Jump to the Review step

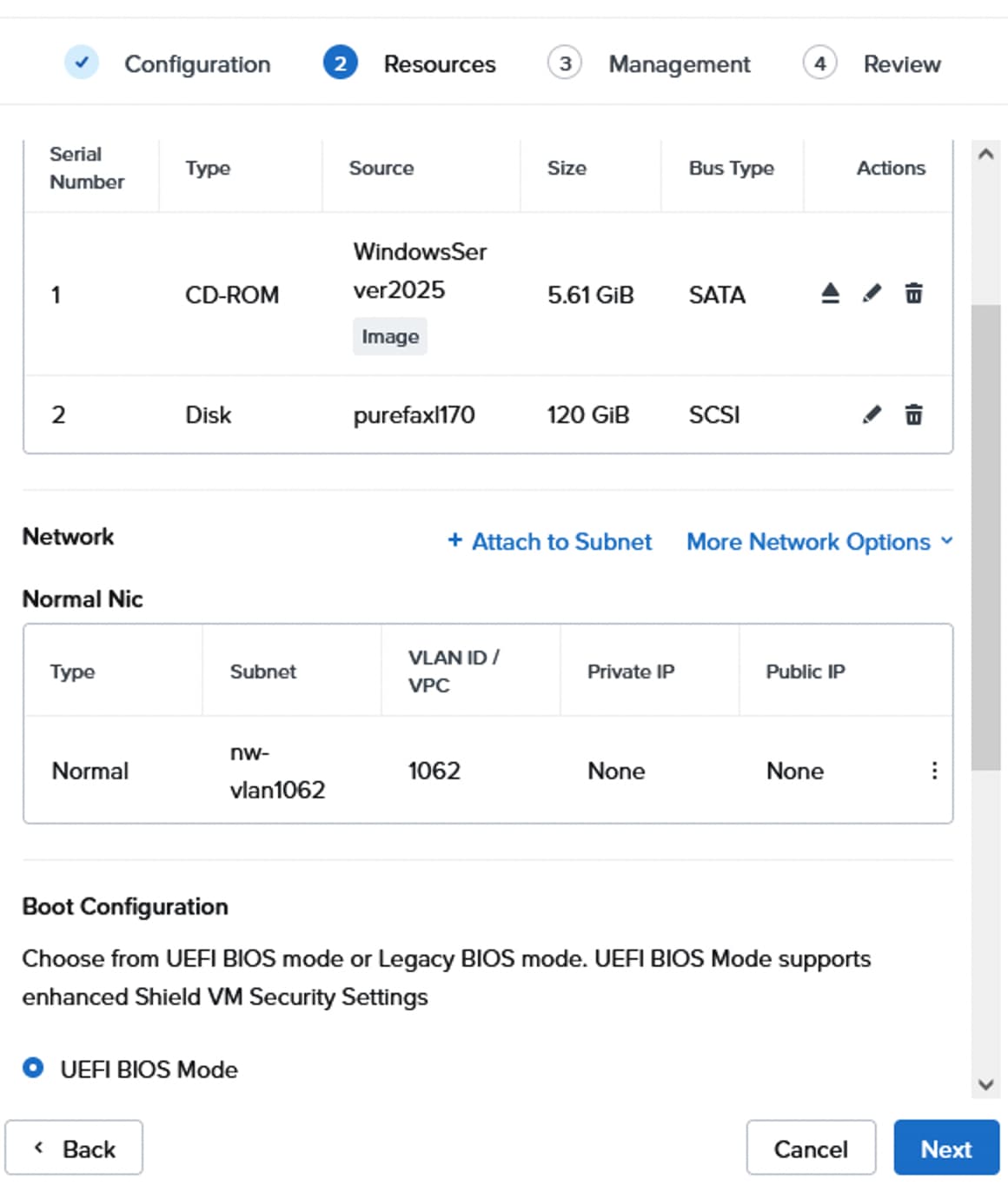pos(901,64)
